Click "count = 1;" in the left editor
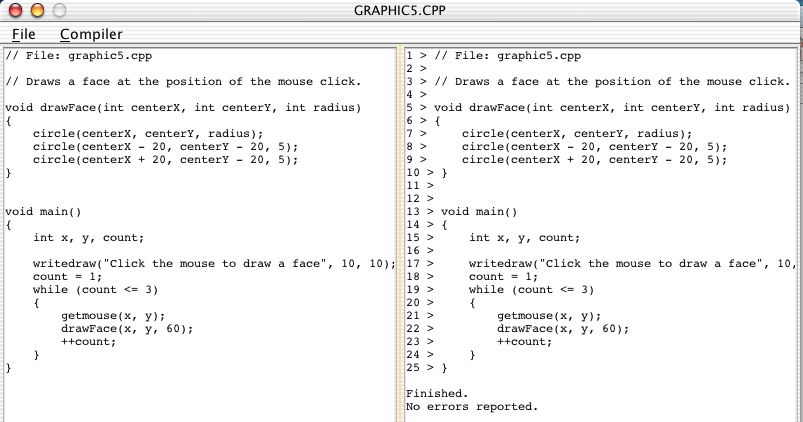Image resolution: width=803 pixels, height=422 pixels. (x=67, y=277)
